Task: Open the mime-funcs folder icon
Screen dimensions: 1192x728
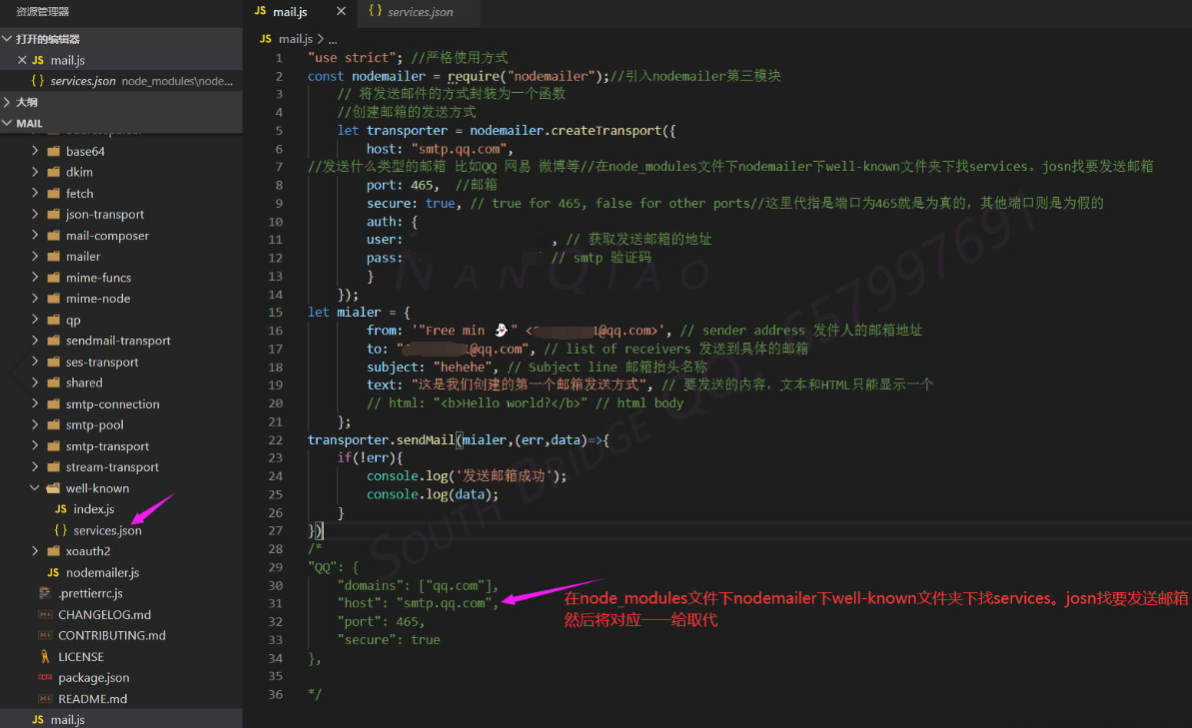Action: (x=53, y=277)
